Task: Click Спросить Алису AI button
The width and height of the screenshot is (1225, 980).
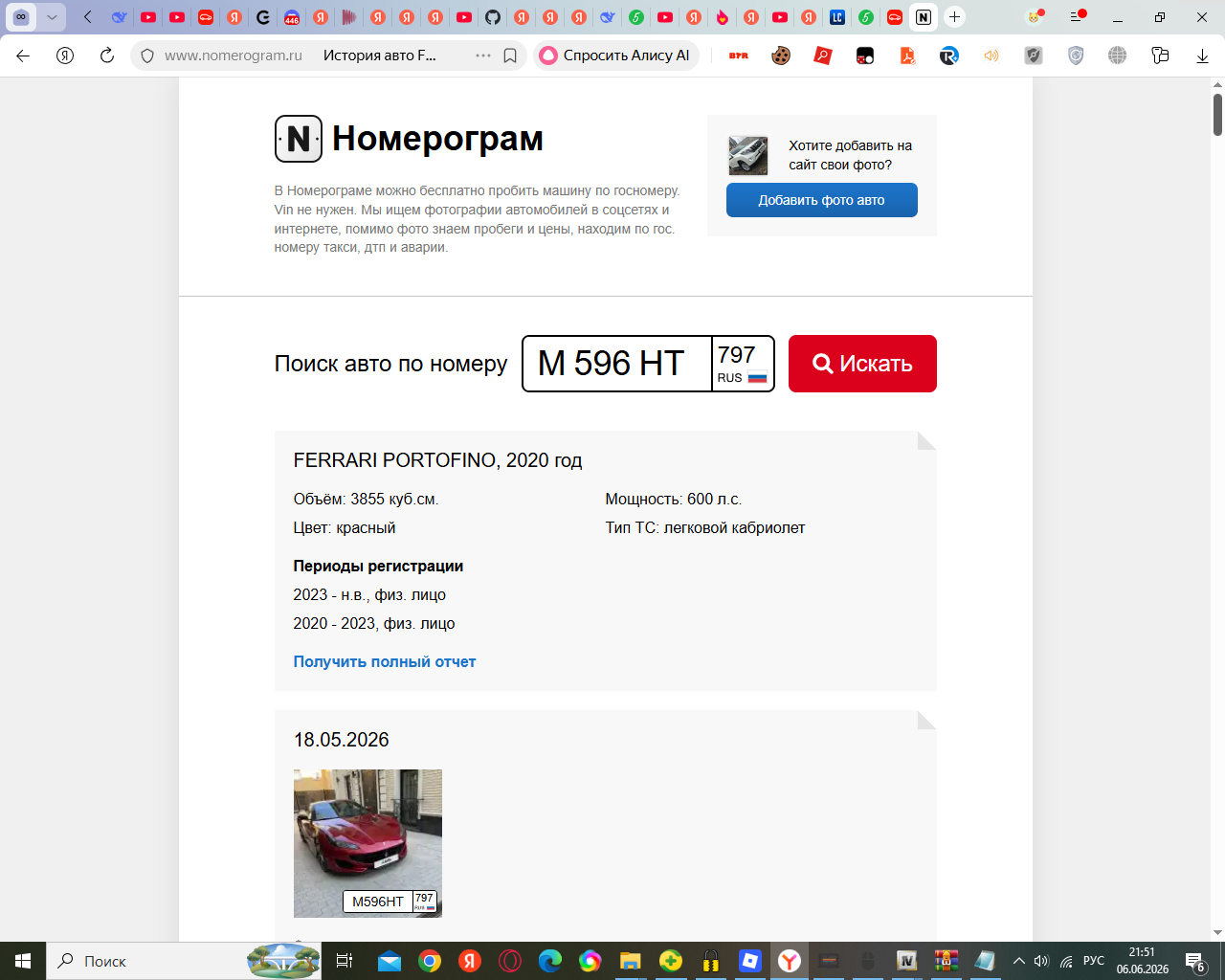Action: [x=616, y=56]
